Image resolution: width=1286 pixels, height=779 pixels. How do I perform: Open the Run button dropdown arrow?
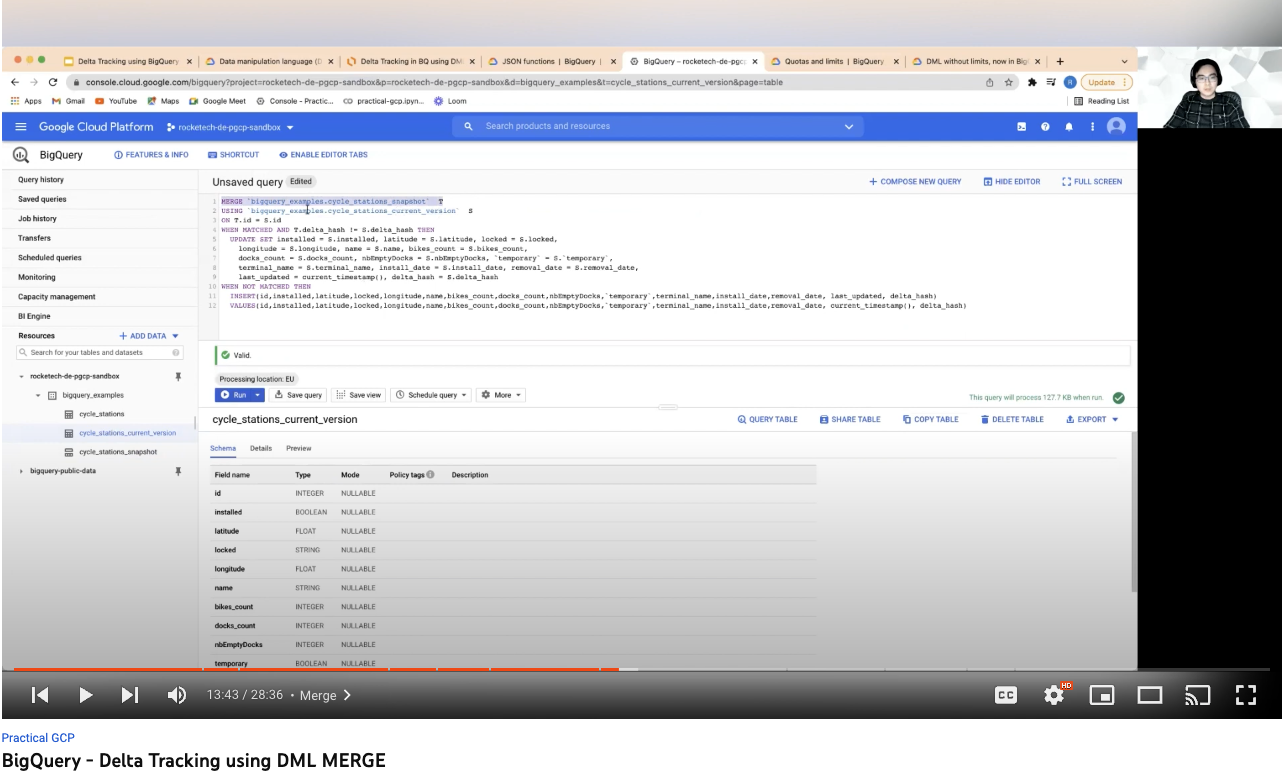click(257, 395)
